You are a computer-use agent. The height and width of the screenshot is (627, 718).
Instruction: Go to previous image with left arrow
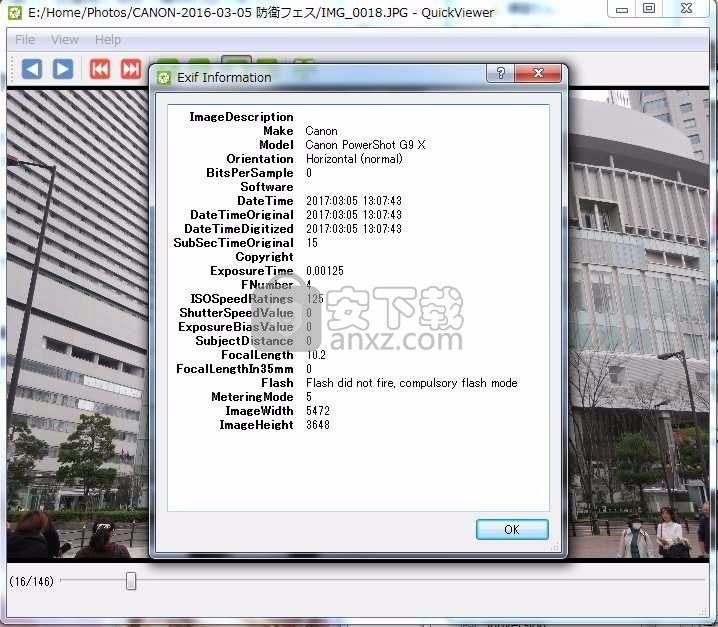click(32, 69)
